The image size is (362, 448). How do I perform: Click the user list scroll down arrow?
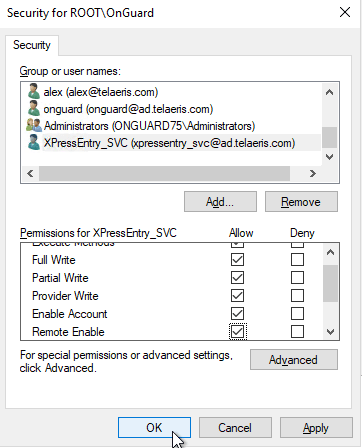(330, 157)
